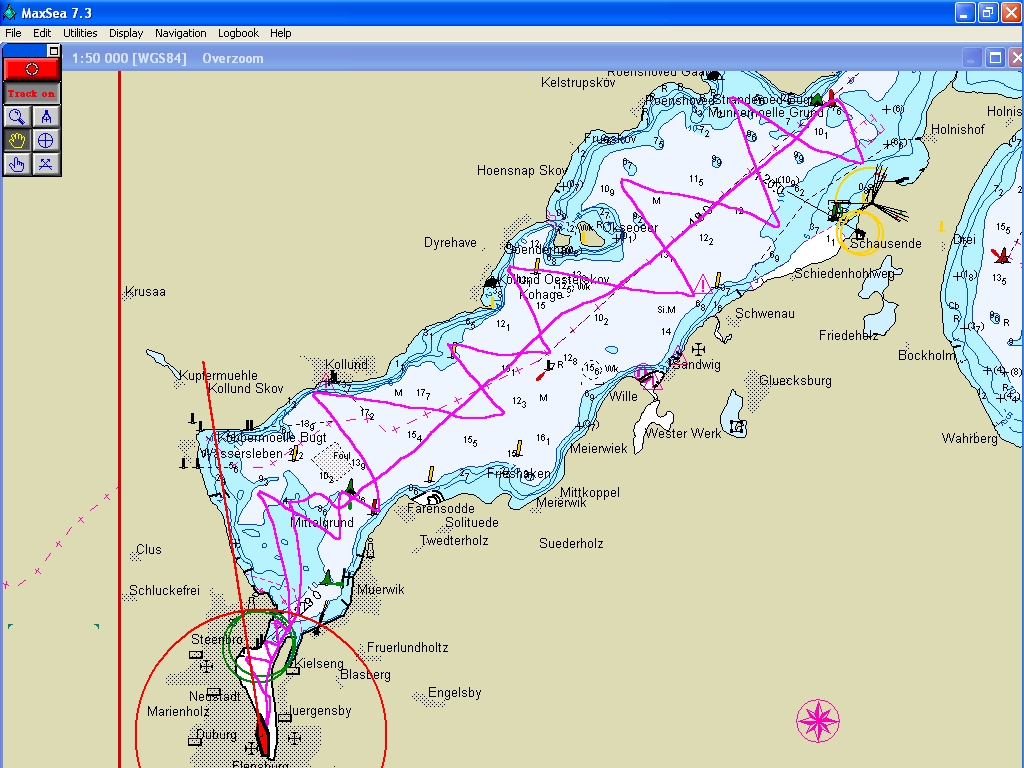
Task: Click the Kollund place name
Action: 346,364
